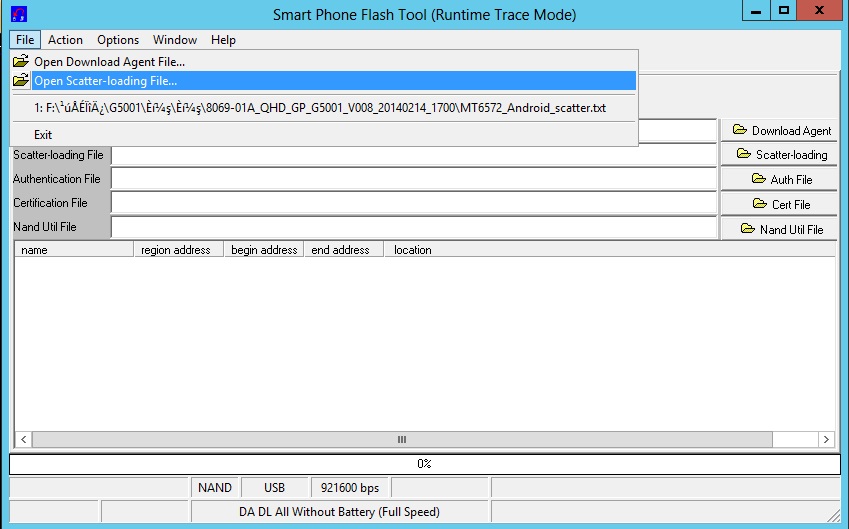This screenshot has height=529, width=849.
Task: Click the NAND status bar cell
Action: pyautogui.click(x=215, y=487)
